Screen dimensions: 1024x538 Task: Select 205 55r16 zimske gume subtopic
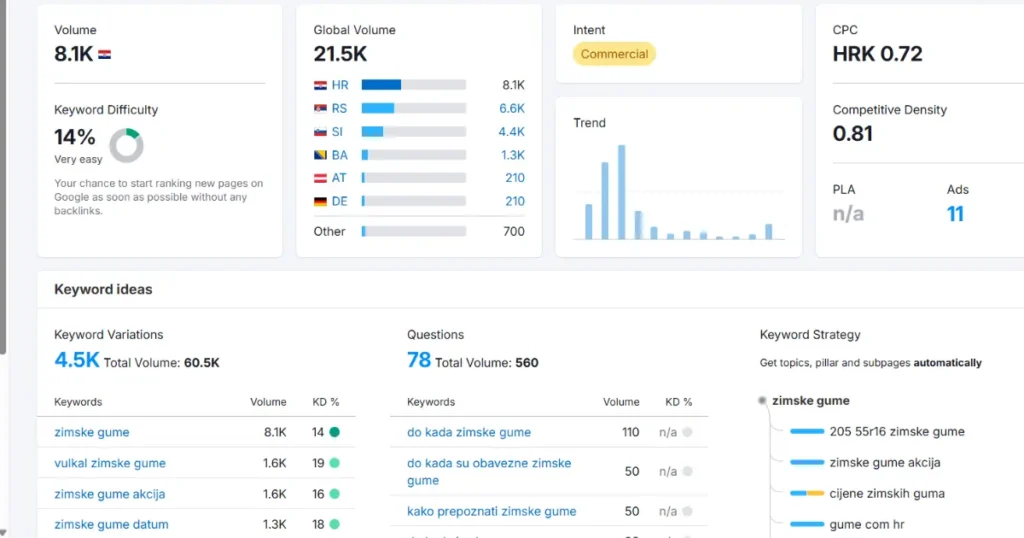coord(896,432)
